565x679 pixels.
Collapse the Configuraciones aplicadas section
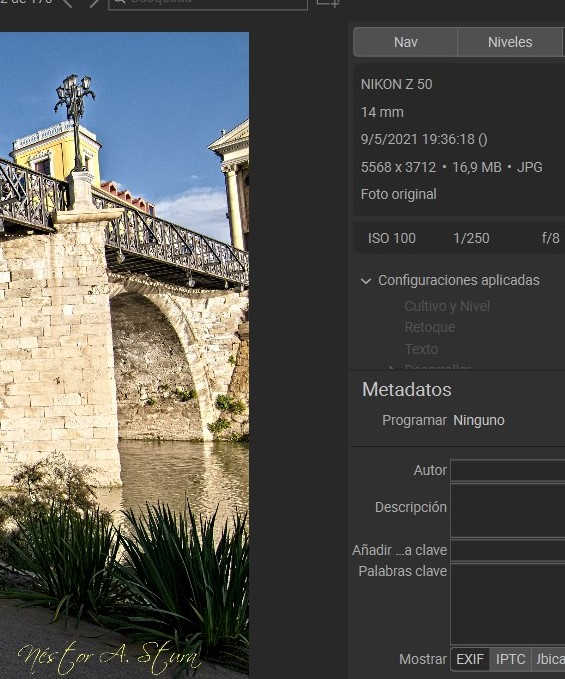click(366, 281)
